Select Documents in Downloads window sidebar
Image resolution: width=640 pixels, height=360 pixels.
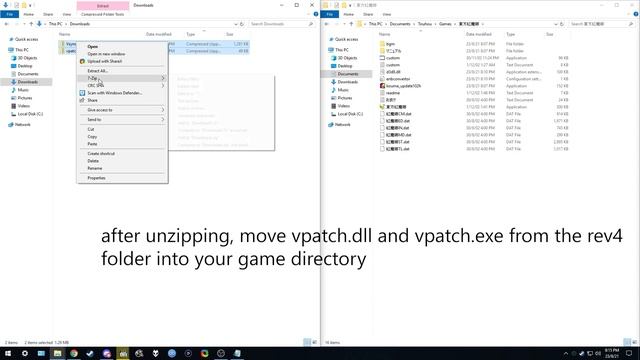click(x=28, y=74)
